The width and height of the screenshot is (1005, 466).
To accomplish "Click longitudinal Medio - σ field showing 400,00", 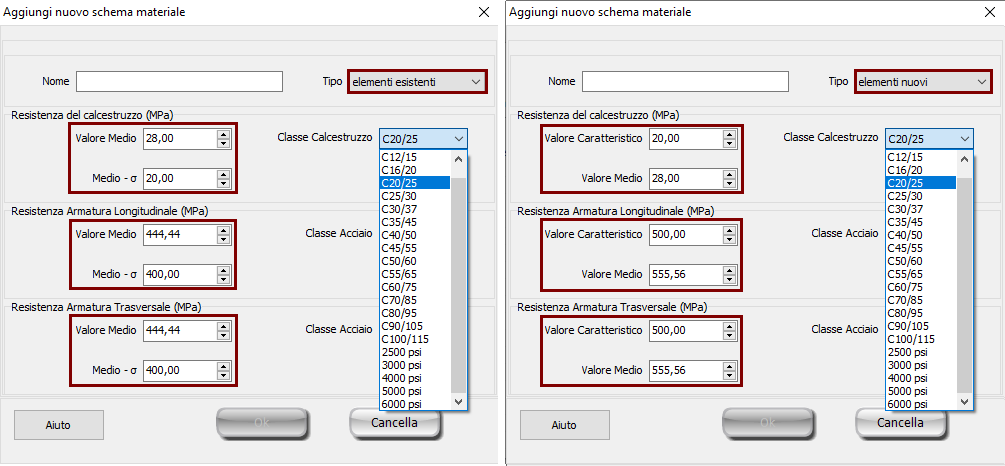I will click(x=178, y=274).
